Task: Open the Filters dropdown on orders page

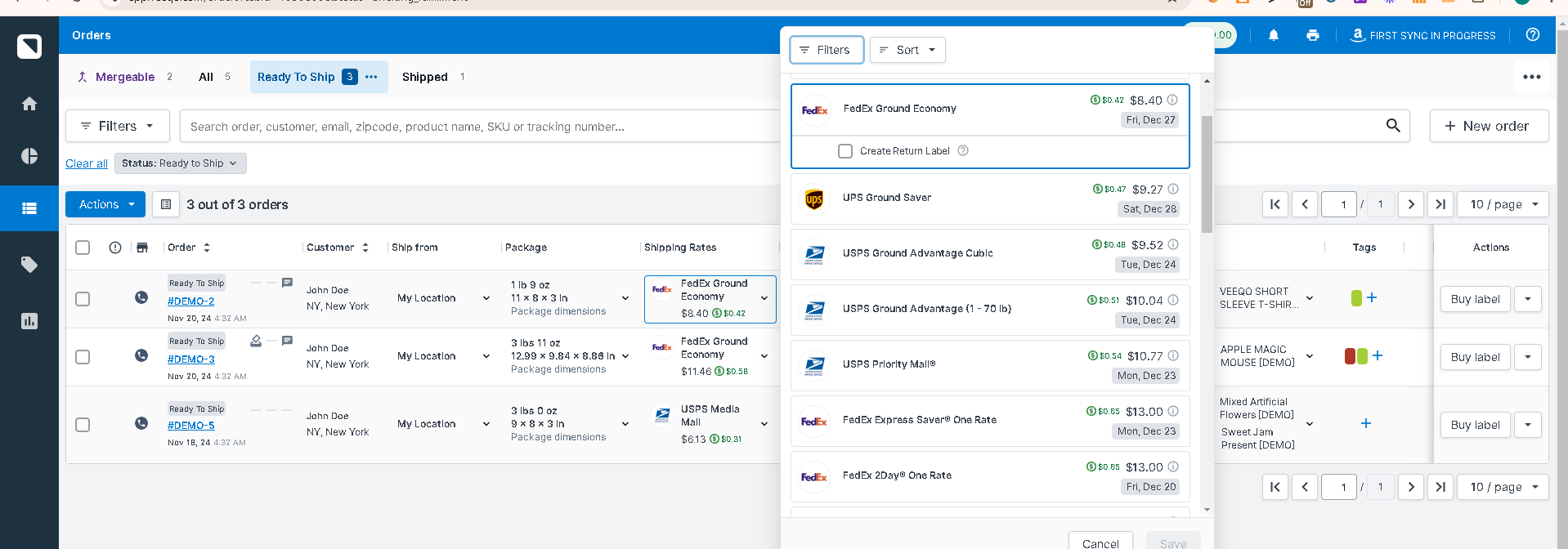Action: [x=118, y=126]
